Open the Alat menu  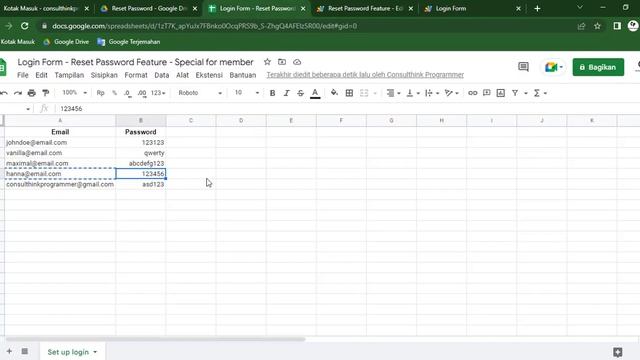(182, 75)
